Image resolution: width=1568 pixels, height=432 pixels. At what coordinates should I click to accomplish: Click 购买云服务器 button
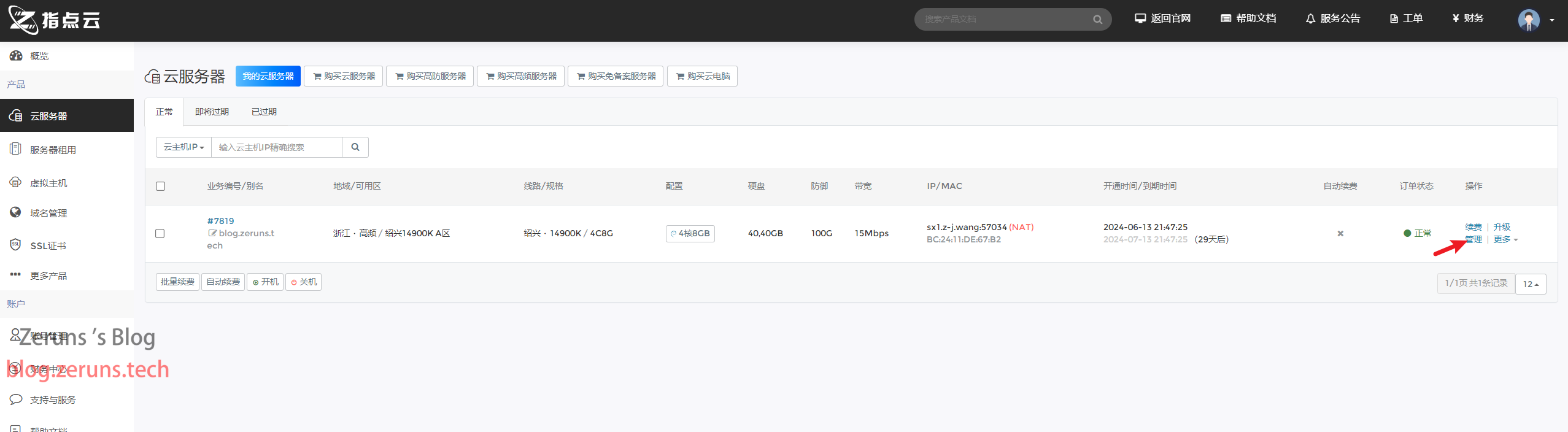[x=344, y=76]
